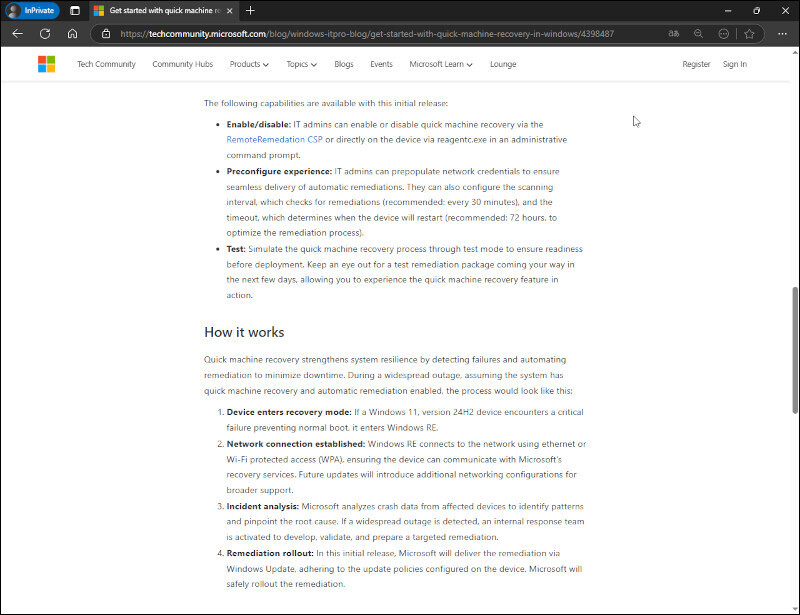The image size is (800, 615).
Task: Click the Register link
Action: [x=696, y=64]
